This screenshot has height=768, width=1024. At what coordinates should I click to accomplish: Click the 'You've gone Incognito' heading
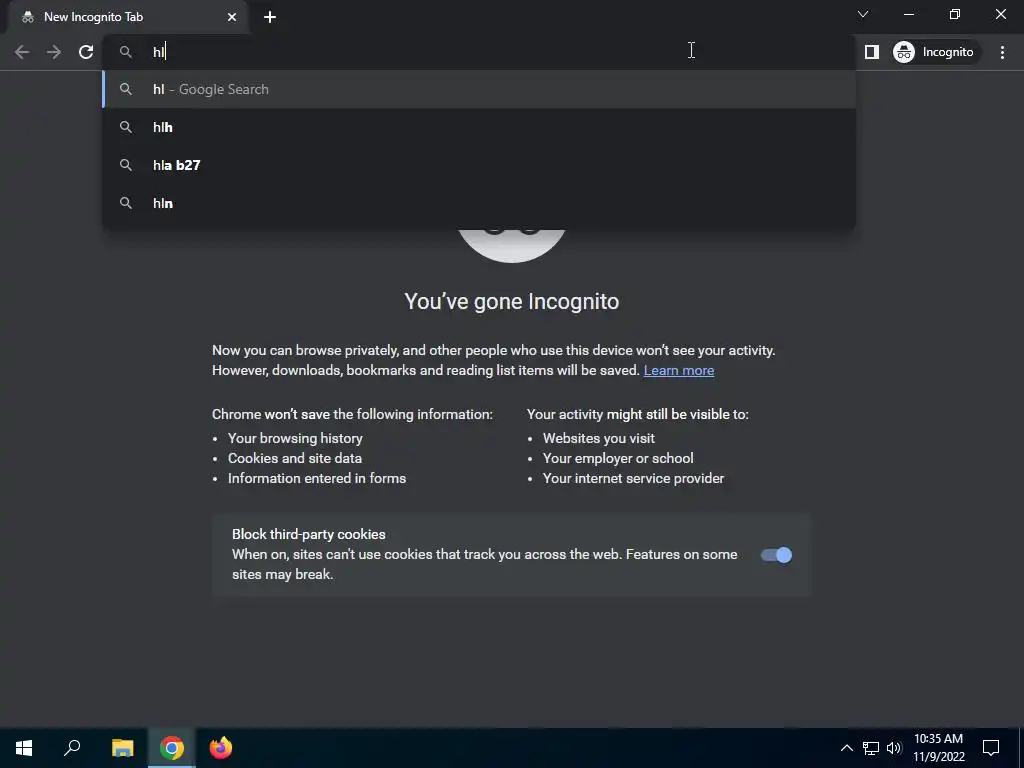click(511, 301)
